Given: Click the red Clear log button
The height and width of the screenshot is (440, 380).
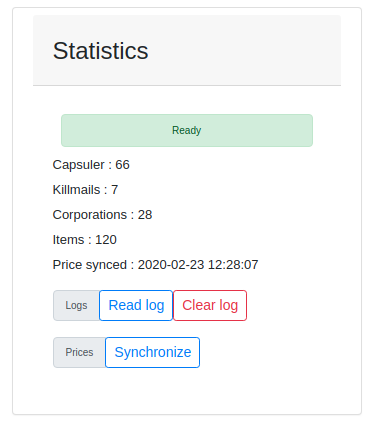Looking at the screenshot, I should pos(210,305).
